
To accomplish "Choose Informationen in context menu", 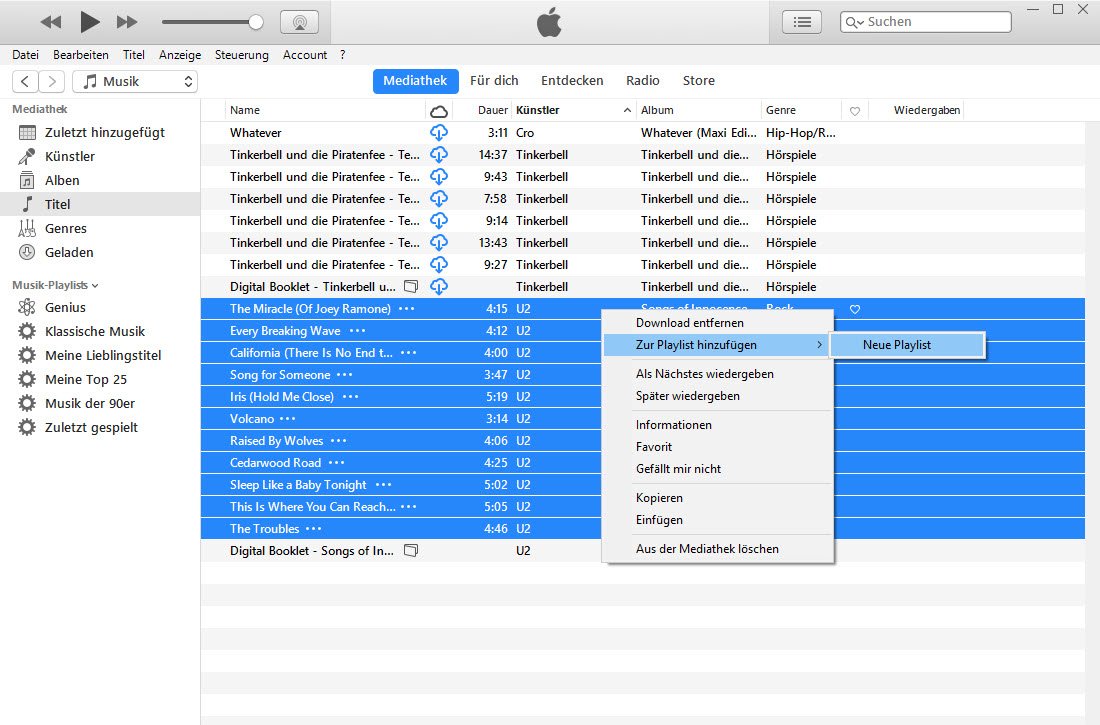I will point(718,425).
